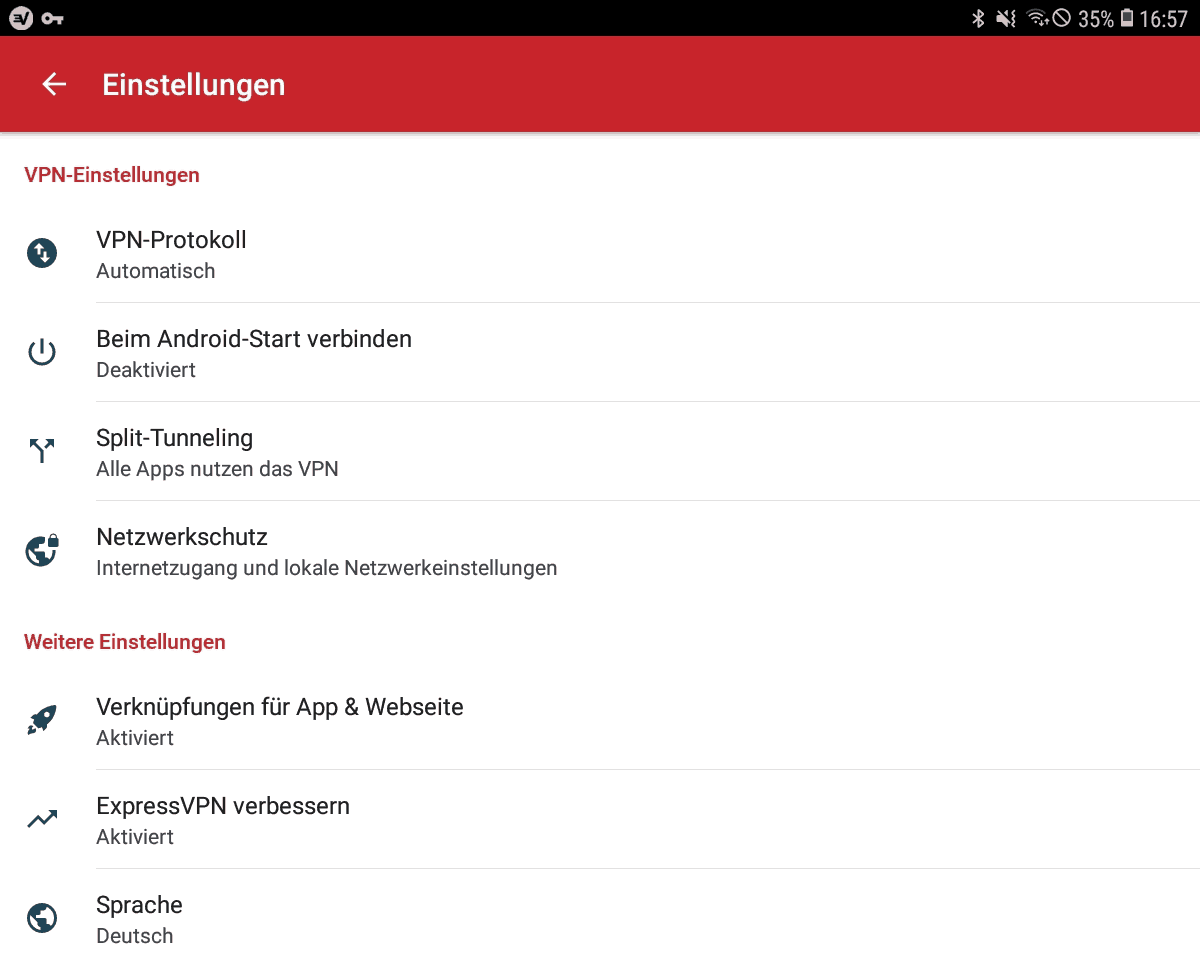1200x968 pixels.
Task: Go back using the arrow icon
Action: [54, 85]
